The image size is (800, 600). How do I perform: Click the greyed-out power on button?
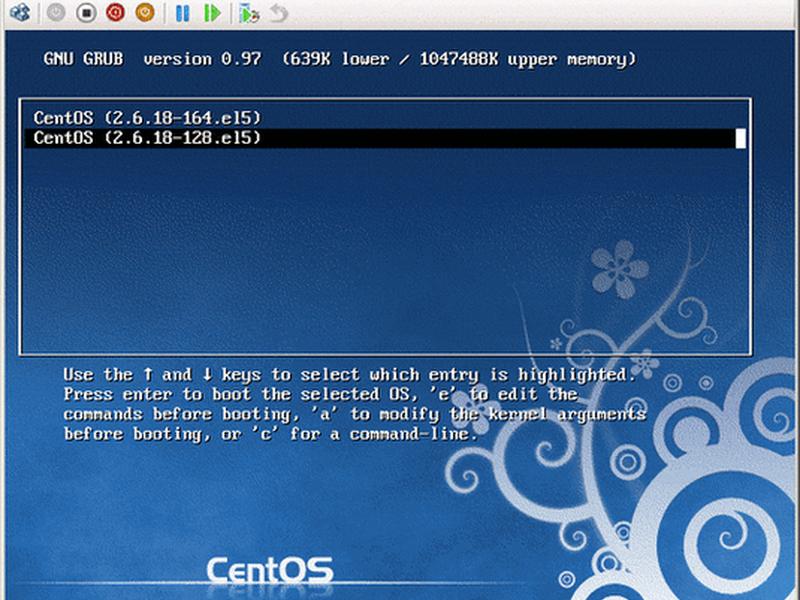click(x=56, y=13)
